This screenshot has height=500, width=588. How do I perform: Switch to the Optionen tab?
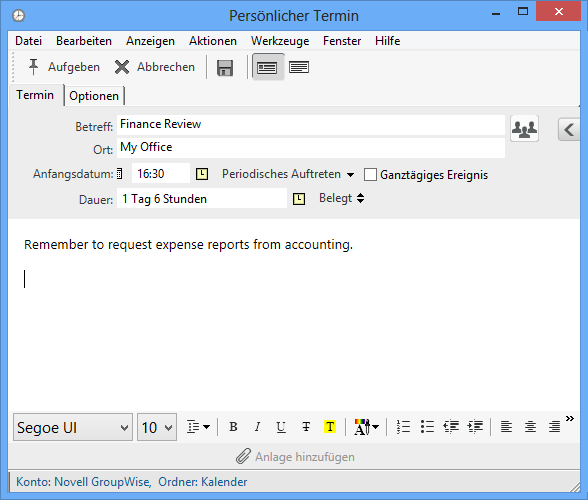pyautogui.click(x=94, y=96)
